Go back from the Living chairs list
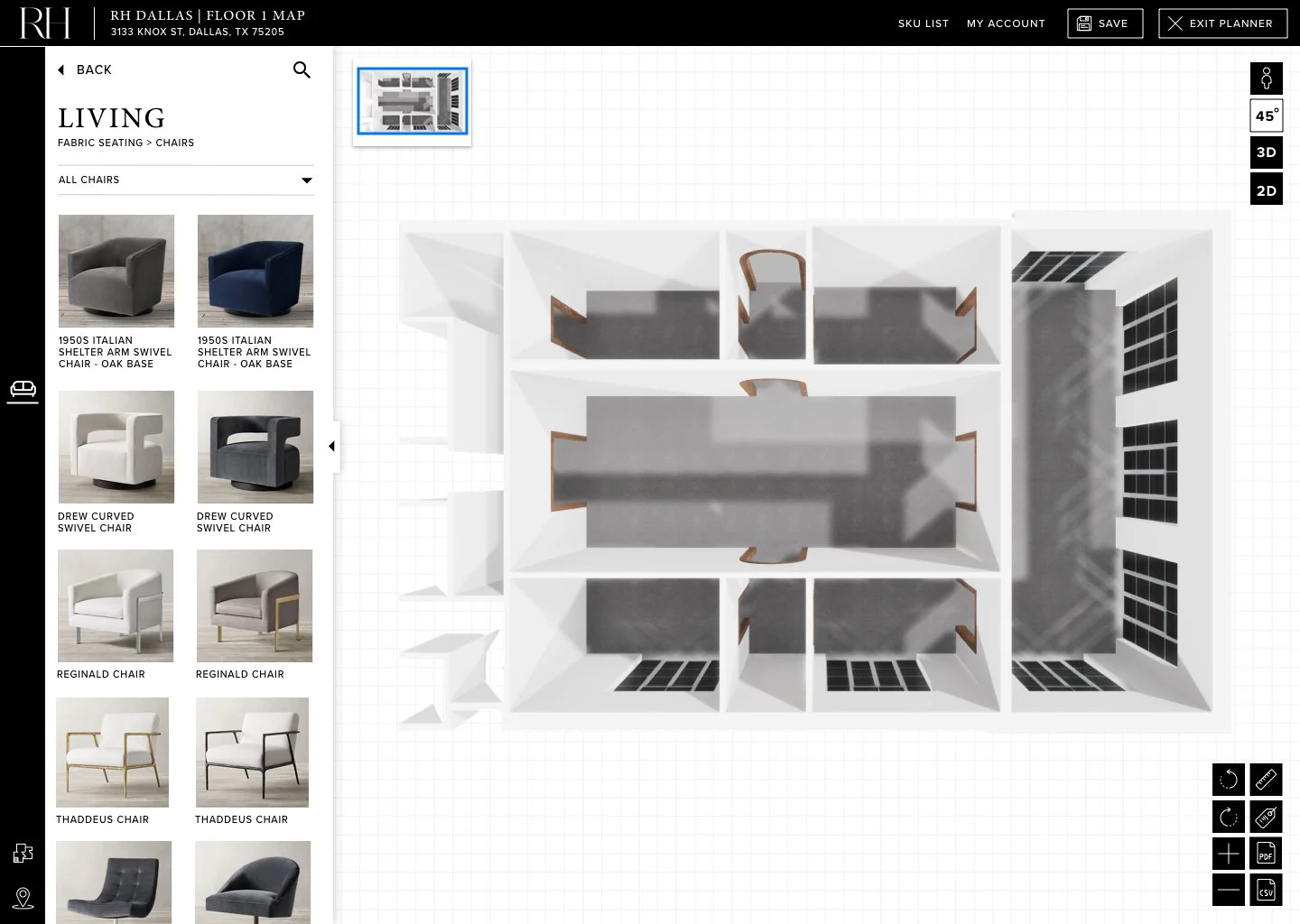Viewport: 1300px width, 924px height. pos(85,69)
